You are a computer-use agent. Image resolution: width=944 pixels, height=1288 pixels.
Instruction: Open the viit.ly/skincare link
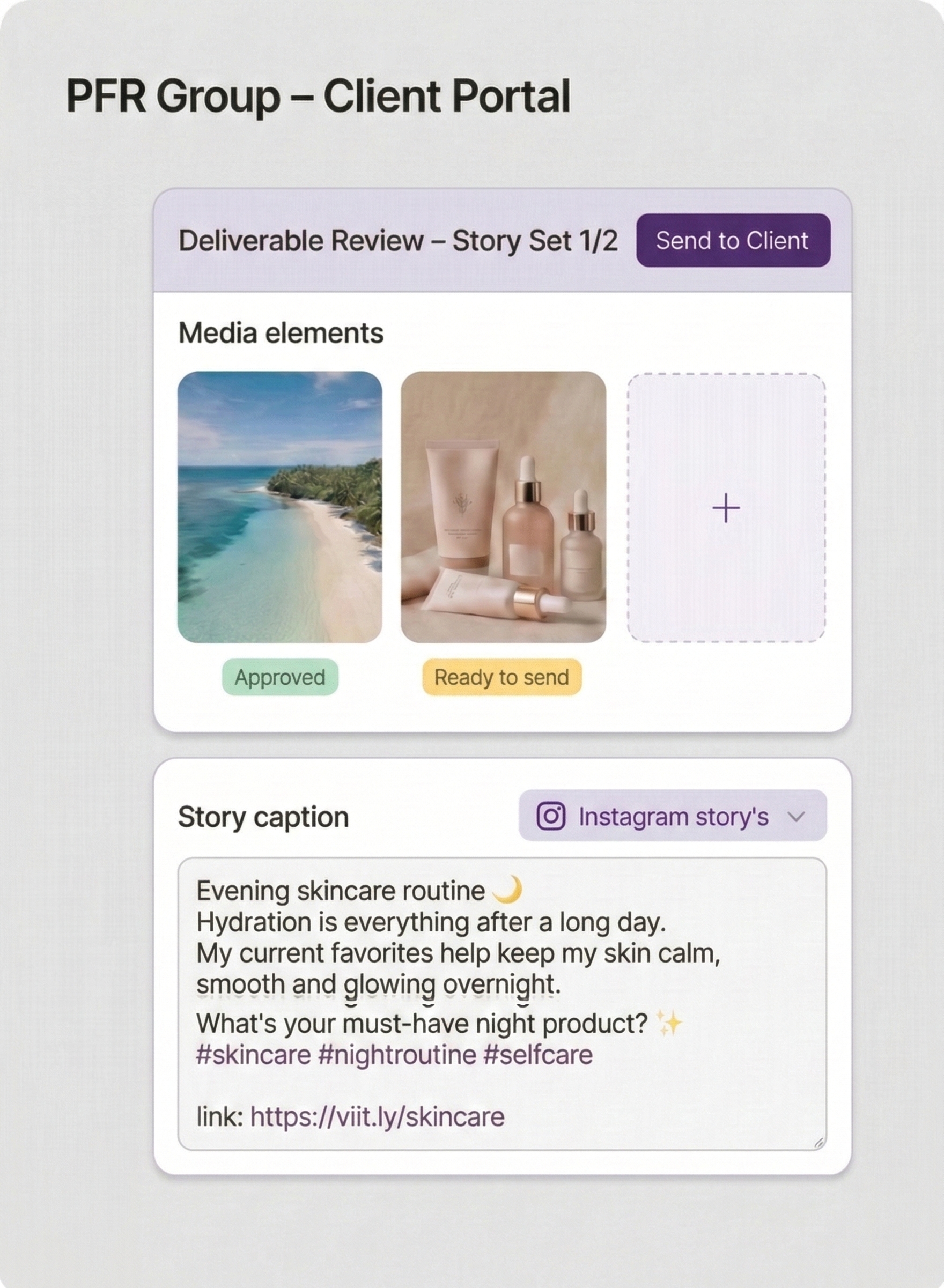[x=377, y=1116]
